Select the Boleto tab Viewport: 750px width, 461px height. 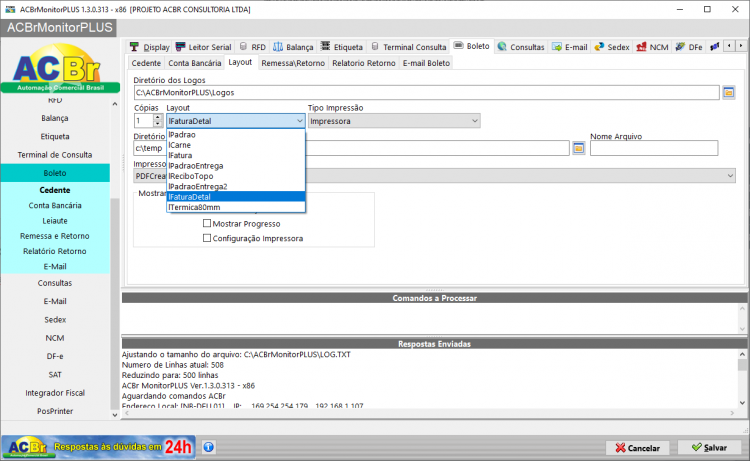tap(472, 46)
